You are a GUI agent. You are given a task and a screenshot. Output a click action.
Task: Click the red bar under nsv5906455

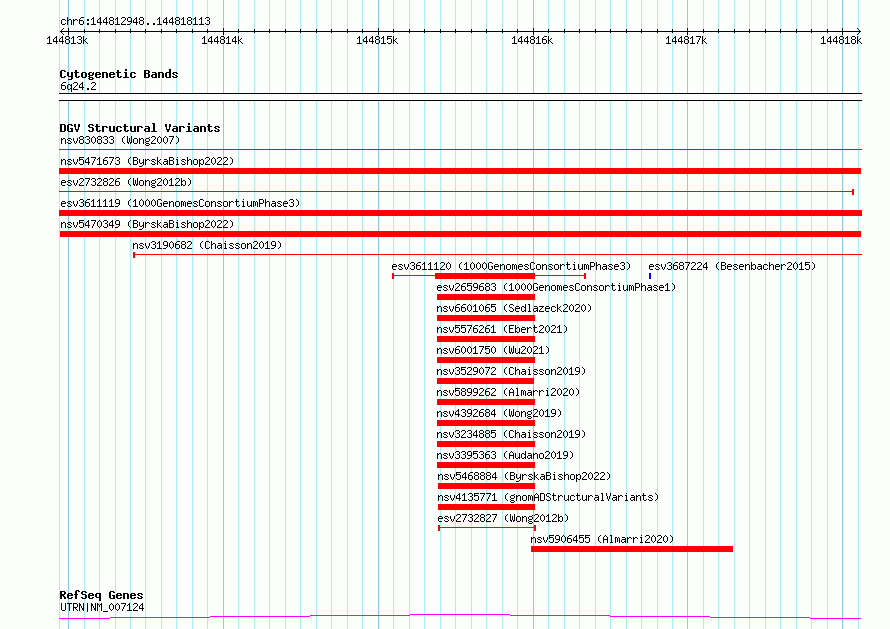(632, 549)
